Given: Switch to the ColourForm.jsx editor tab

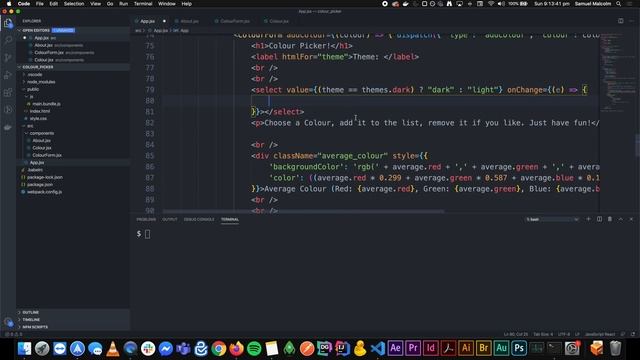Looking at the screenshot, I should pos(235,21).
